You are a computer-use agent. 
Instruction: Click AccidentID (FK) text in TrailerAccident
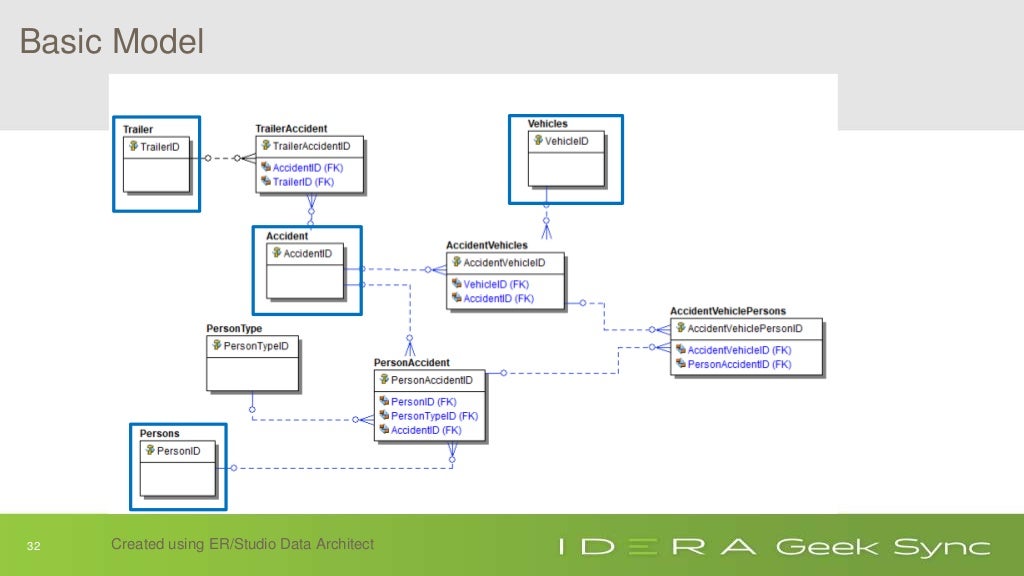tap(308, 168)
